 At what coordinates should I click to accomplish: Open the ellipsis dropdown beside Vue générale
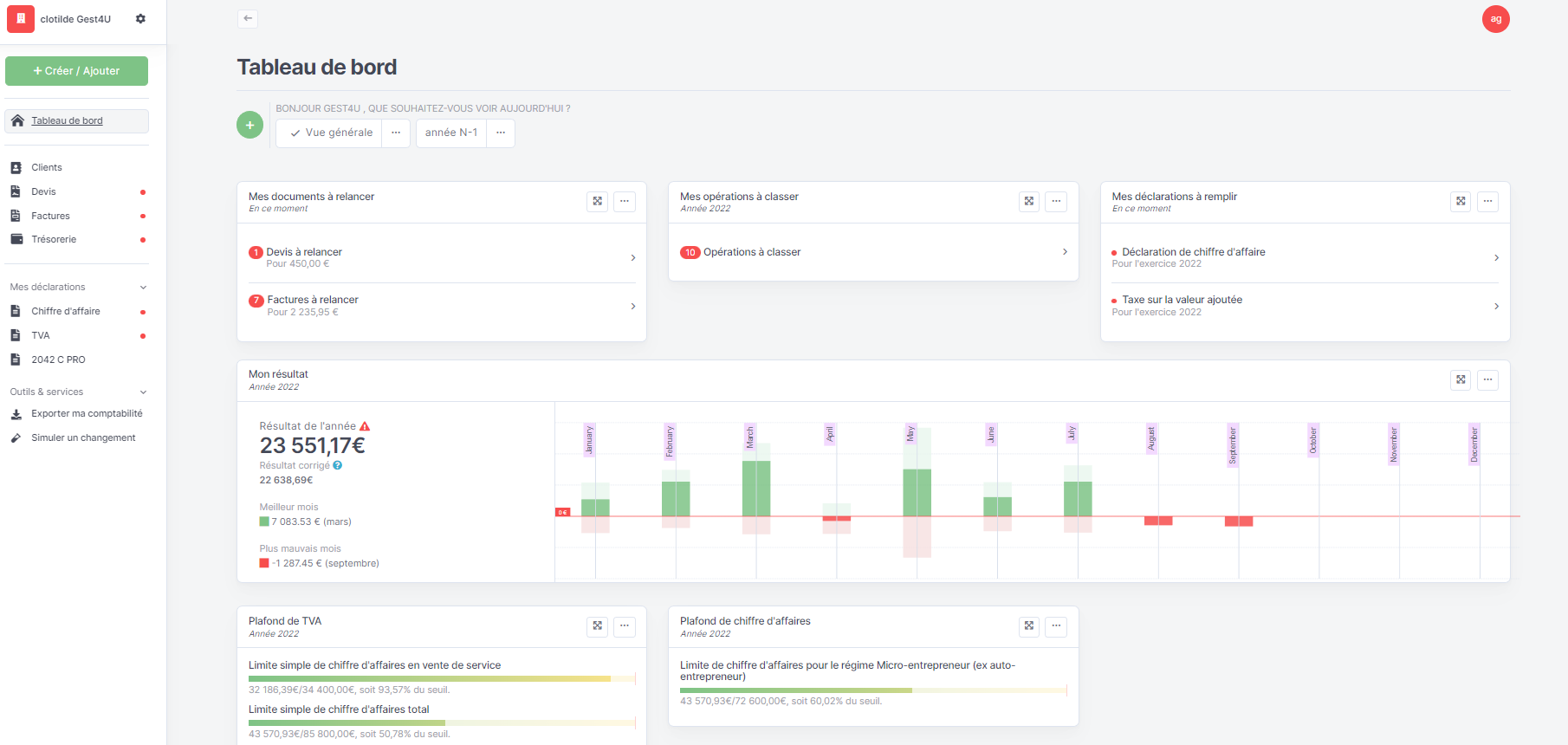pos(396,133)
